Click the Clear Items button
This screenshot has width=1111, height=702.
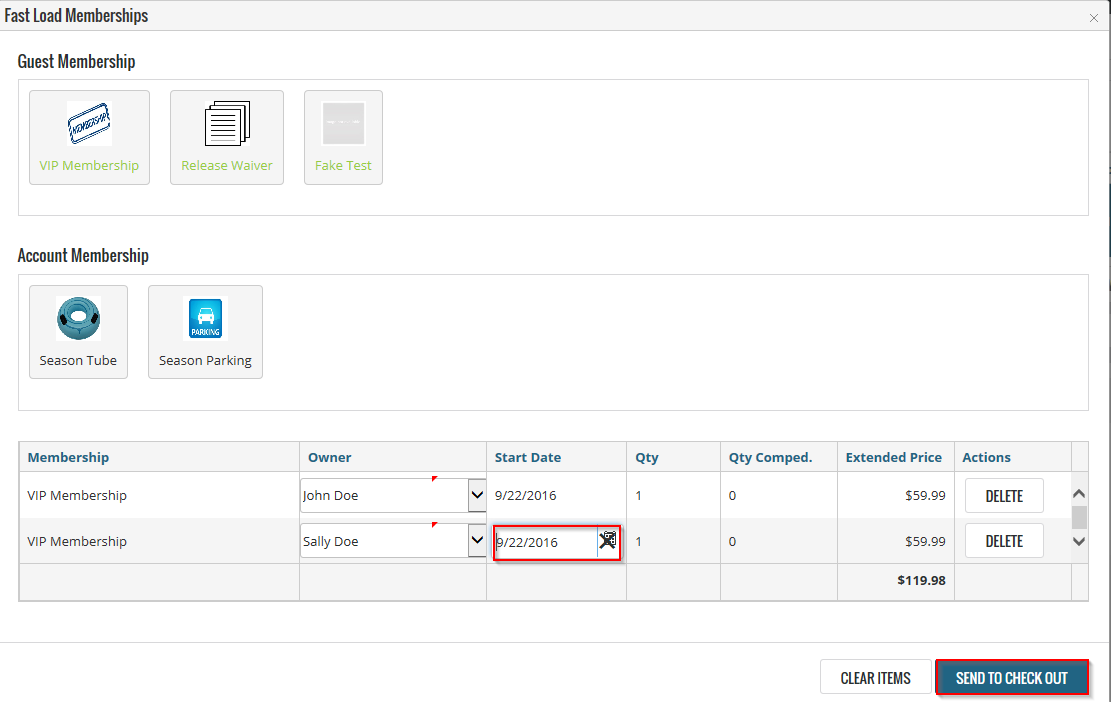click(875, 678)
